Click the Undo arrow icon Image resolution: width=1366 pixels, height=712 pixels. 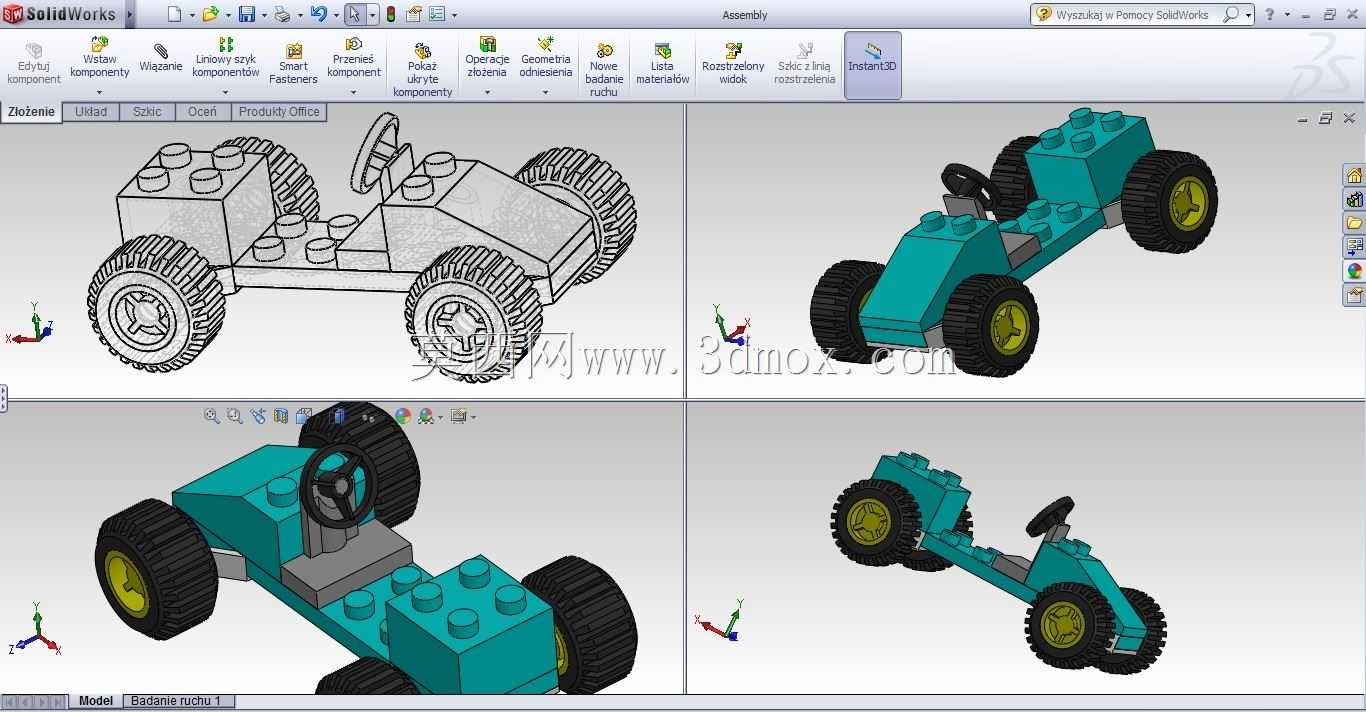coord(318,14)
